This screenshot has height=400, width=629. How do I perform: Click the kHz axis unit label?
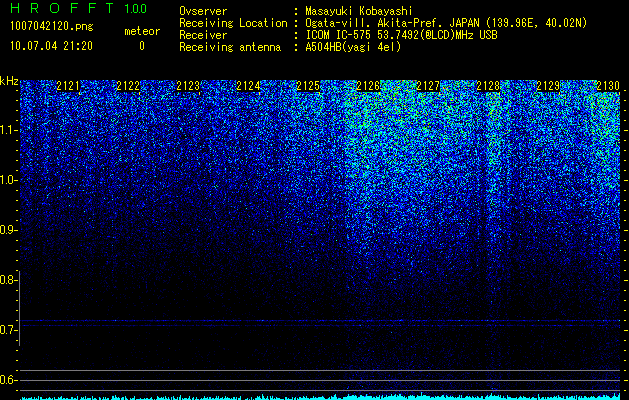(9, 81)
